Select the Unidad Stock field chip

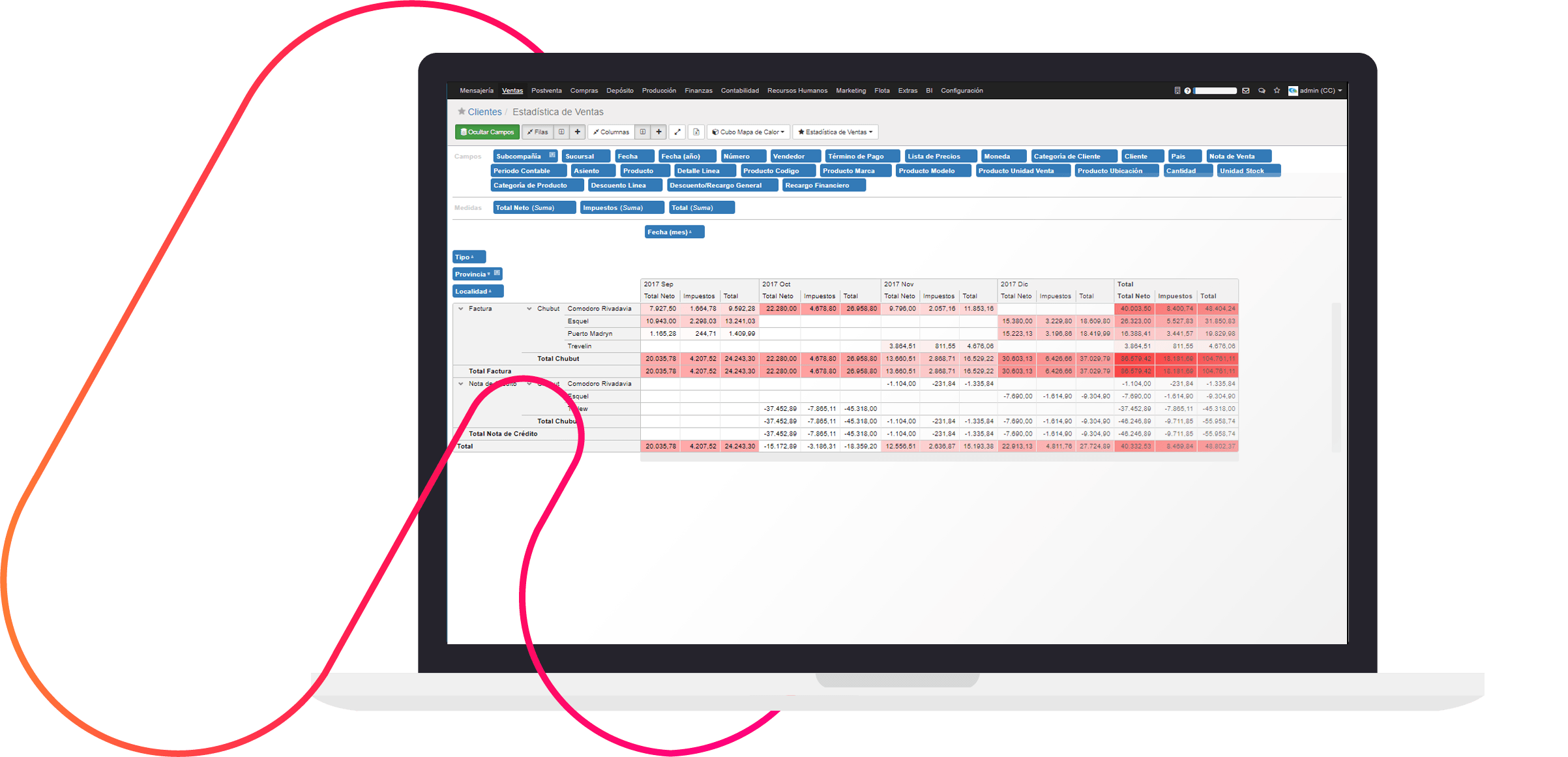coord(1249,171)
